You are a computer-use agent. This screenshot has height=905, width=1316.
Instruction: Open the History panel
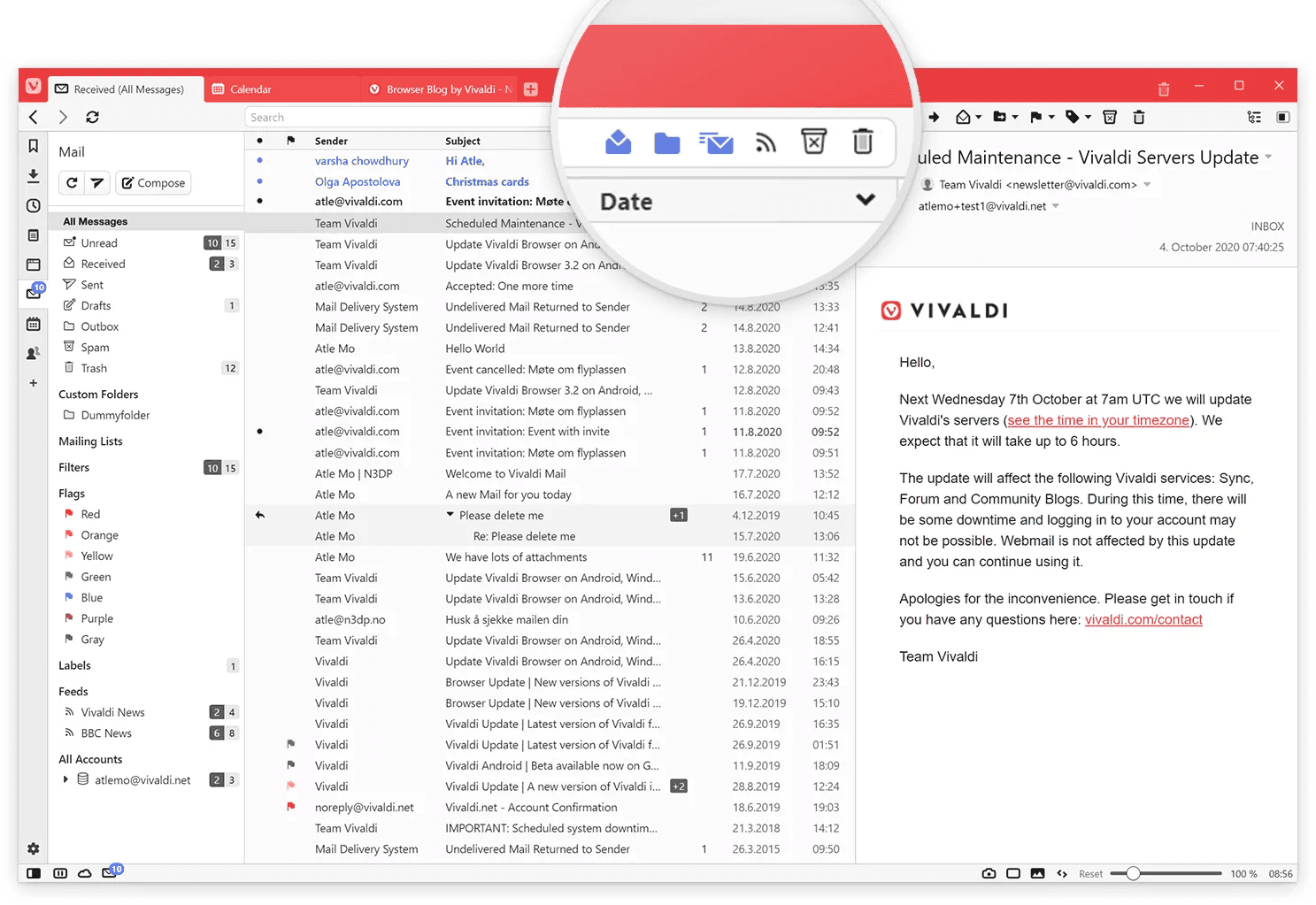click(33, 205)
